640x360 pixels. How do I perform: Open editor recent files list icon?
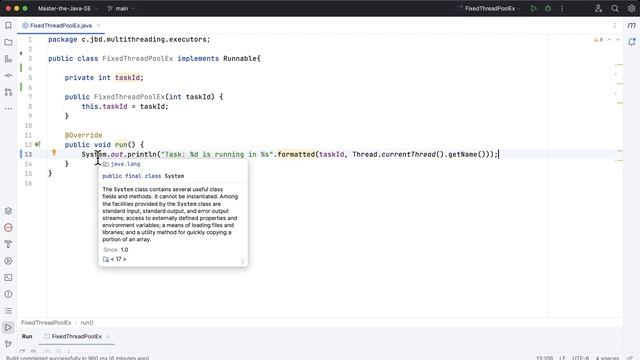click(615, 25)
